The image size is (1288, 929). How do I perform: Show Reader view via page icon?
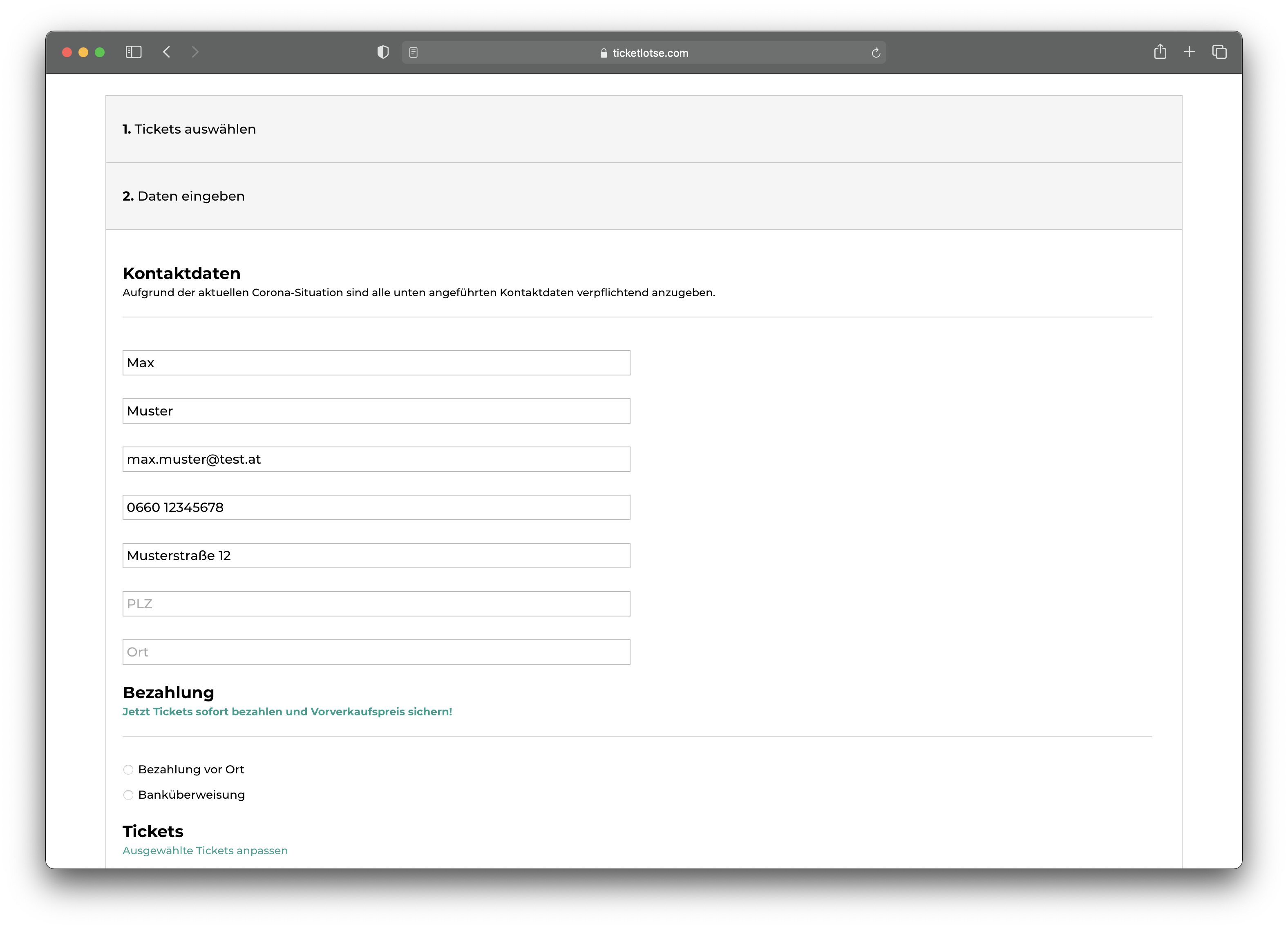click(x=414, y=53)
